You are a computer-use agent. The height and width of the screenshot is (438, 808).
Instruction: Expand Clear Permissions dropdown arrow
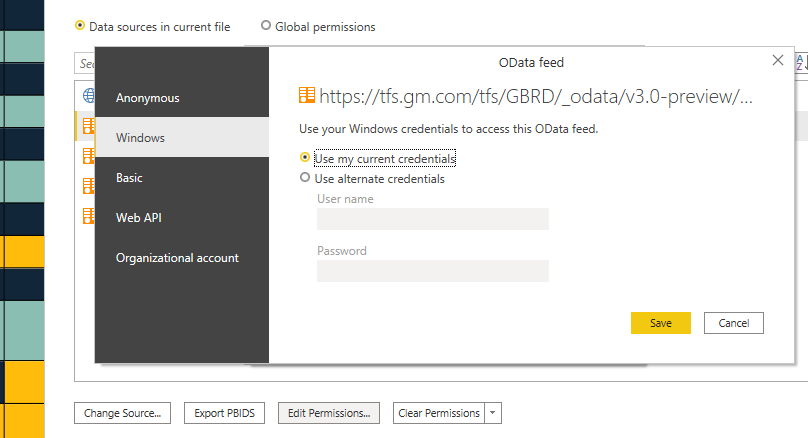coord(493,413)
